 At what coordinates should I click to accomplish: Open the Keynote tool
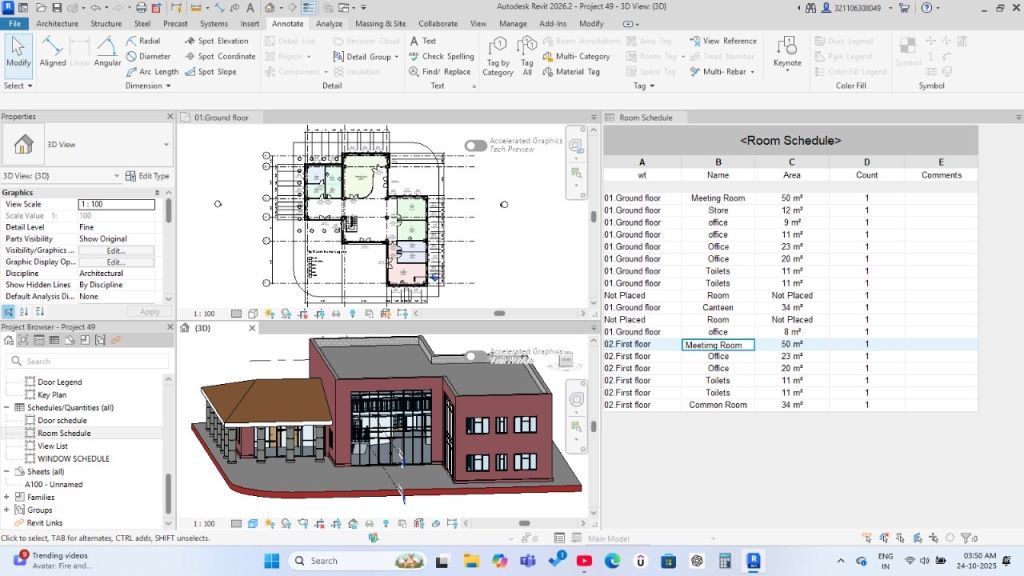787,50
